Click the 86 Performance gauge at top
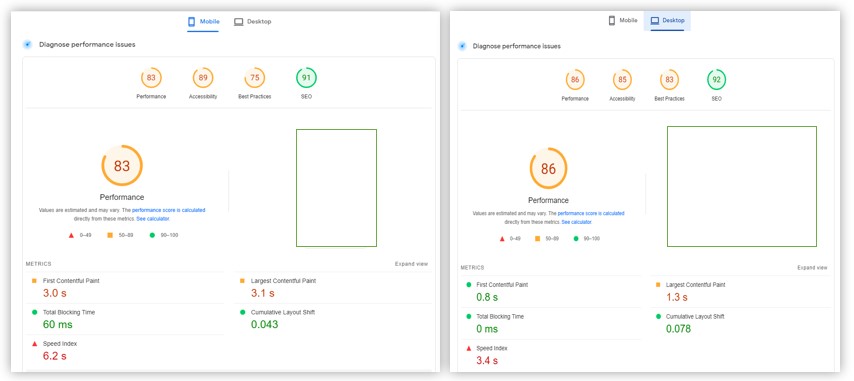 (x=575, y=80)
